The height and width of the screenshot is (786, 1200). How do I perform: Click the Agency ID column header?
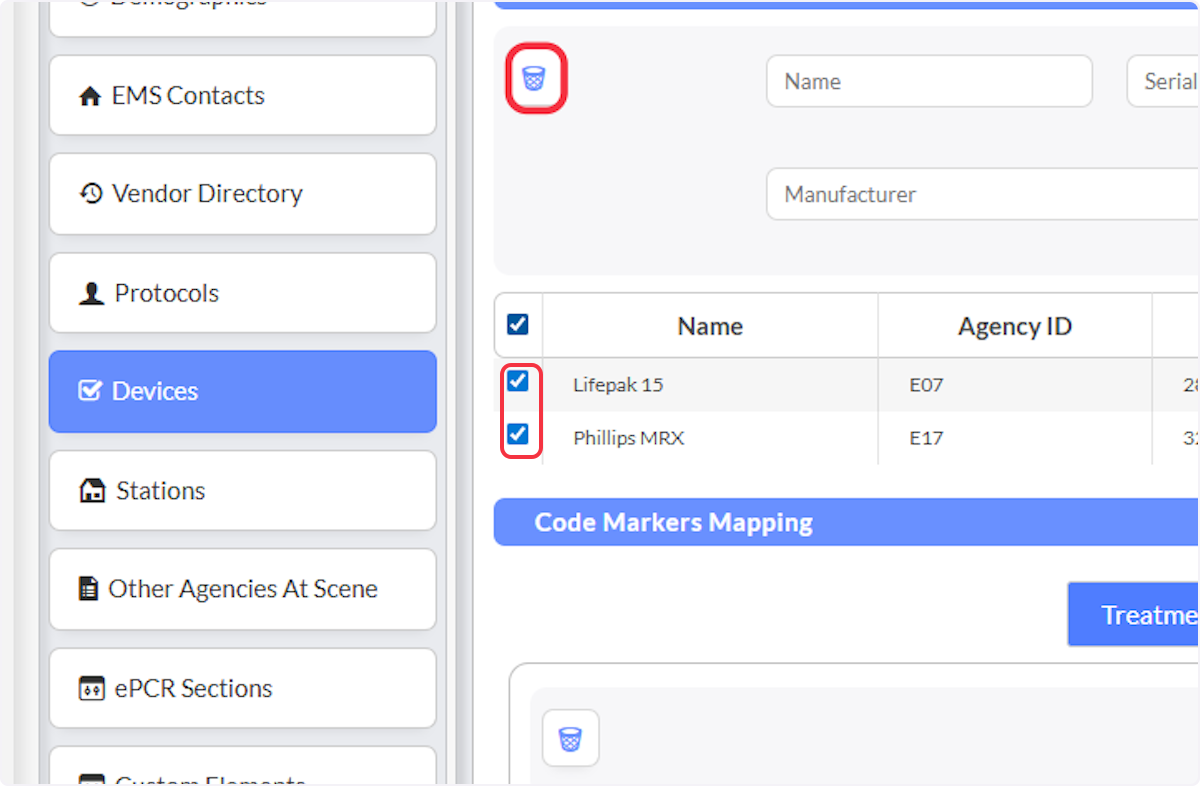(x=1015, y=326)
